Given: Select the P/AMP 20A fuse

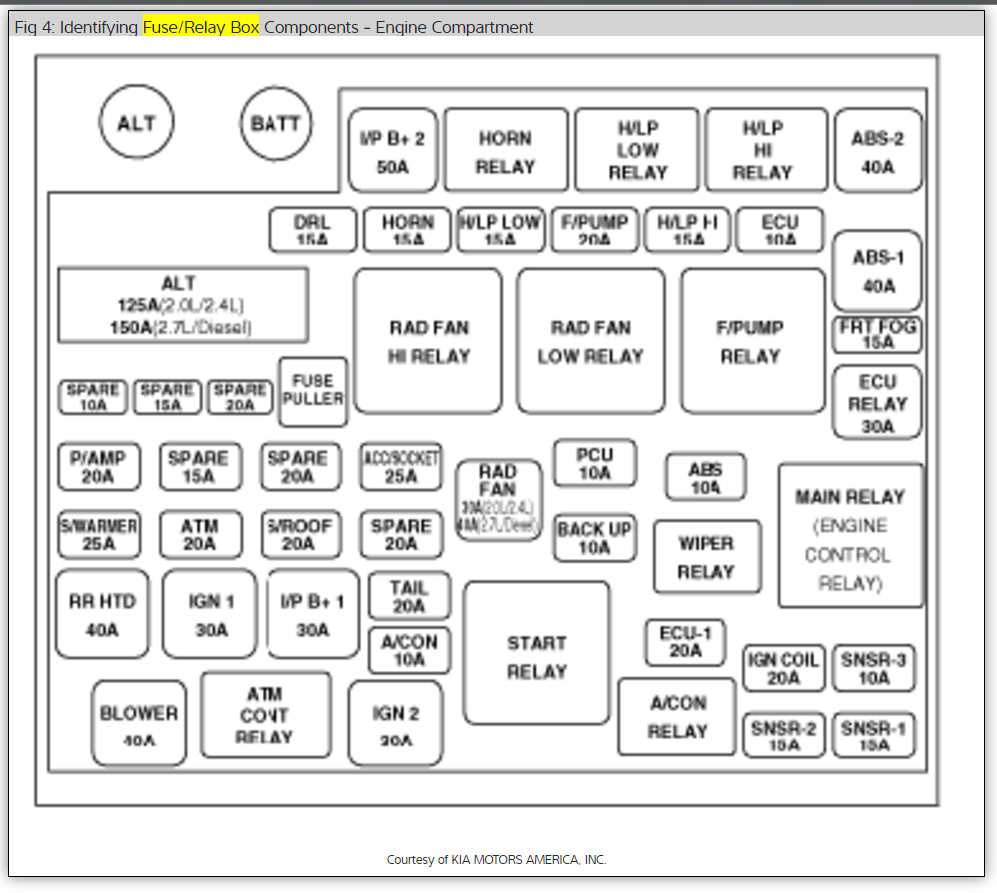Looking at the screenshot, I should 99,467.
